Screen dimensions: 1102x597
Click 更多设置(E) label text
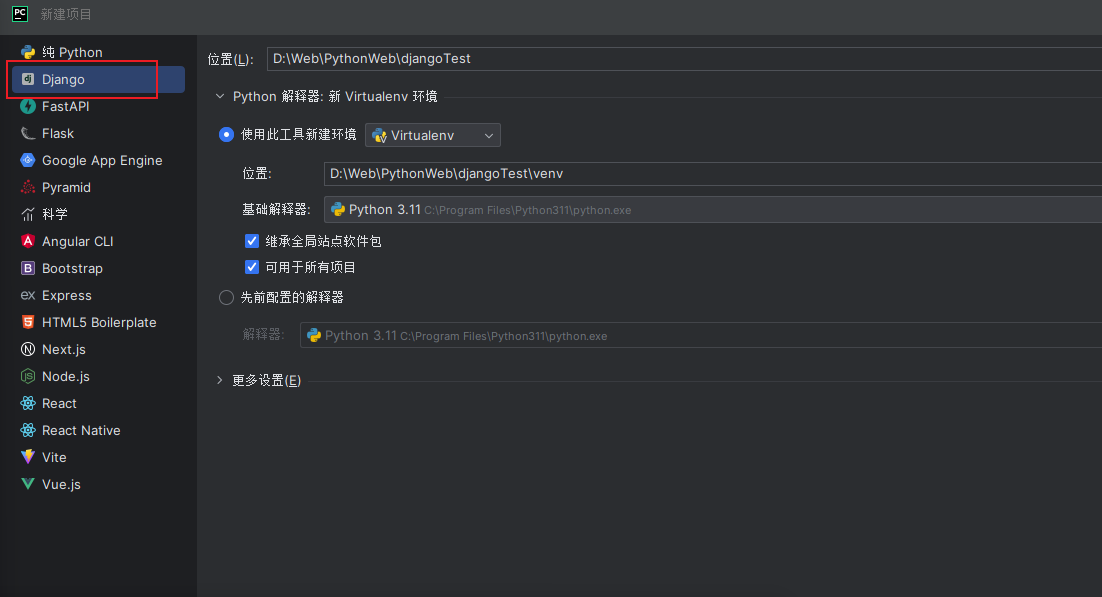point(266,380)
